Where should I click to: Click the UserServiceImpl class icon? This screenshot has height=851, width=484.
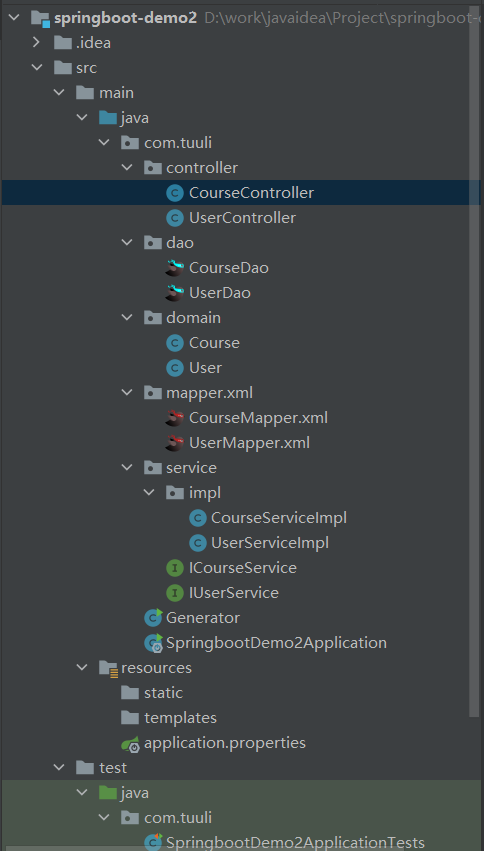click(198, 543)
